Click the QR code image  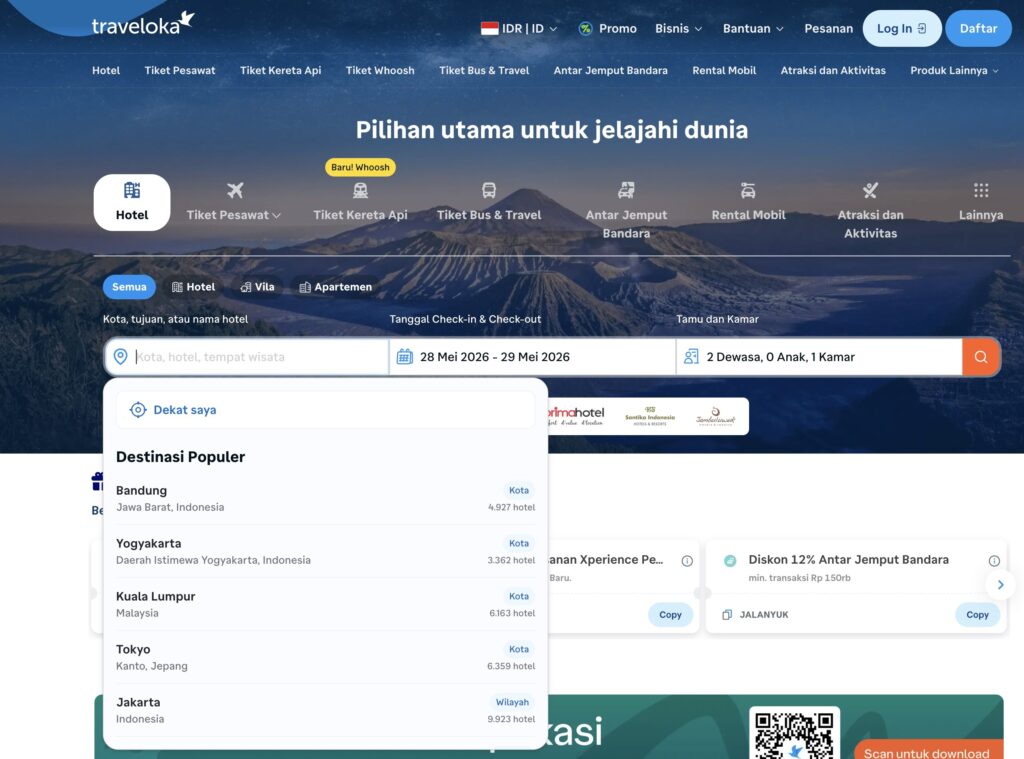[794, 732]
